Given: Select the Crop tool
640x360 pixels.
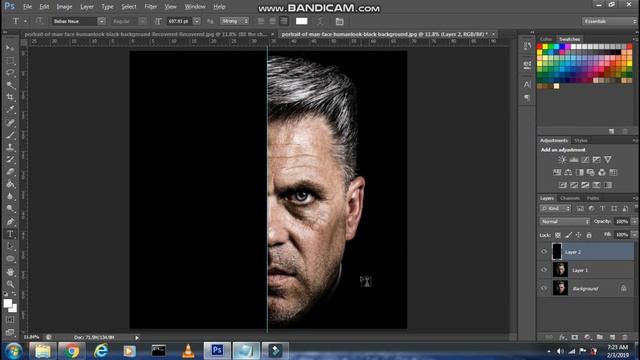Looking at the screenshot, I should [10, 97].
